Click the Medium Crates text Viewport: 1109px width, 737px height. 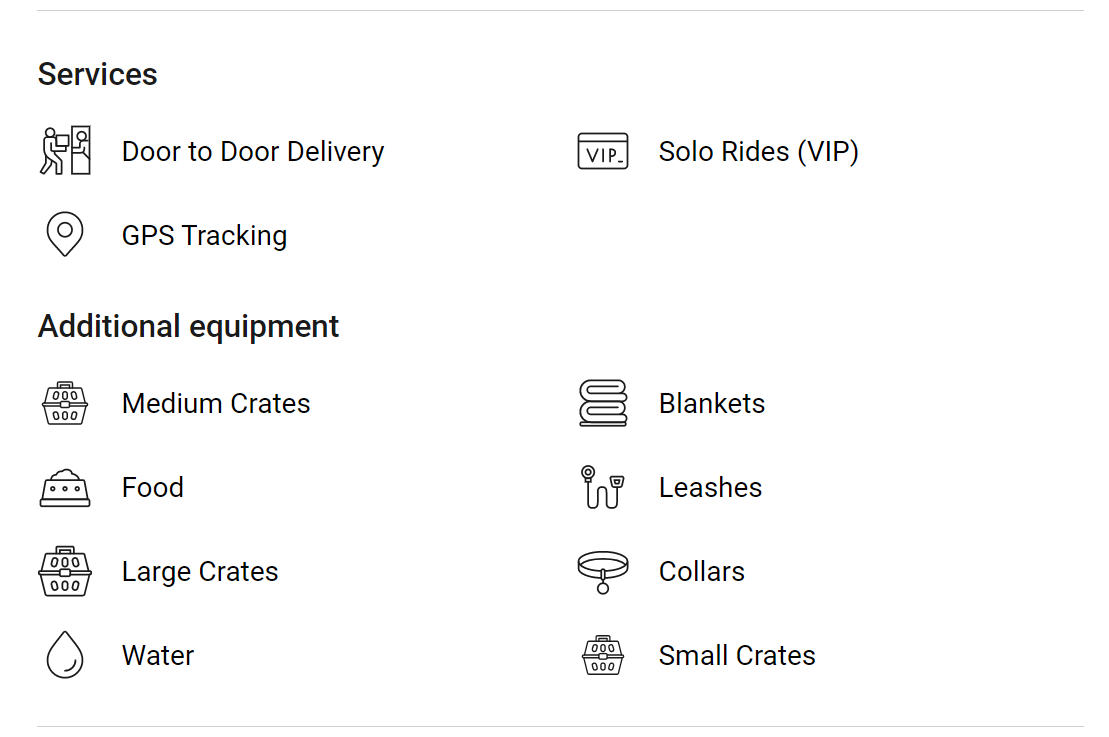coord(216,403)
